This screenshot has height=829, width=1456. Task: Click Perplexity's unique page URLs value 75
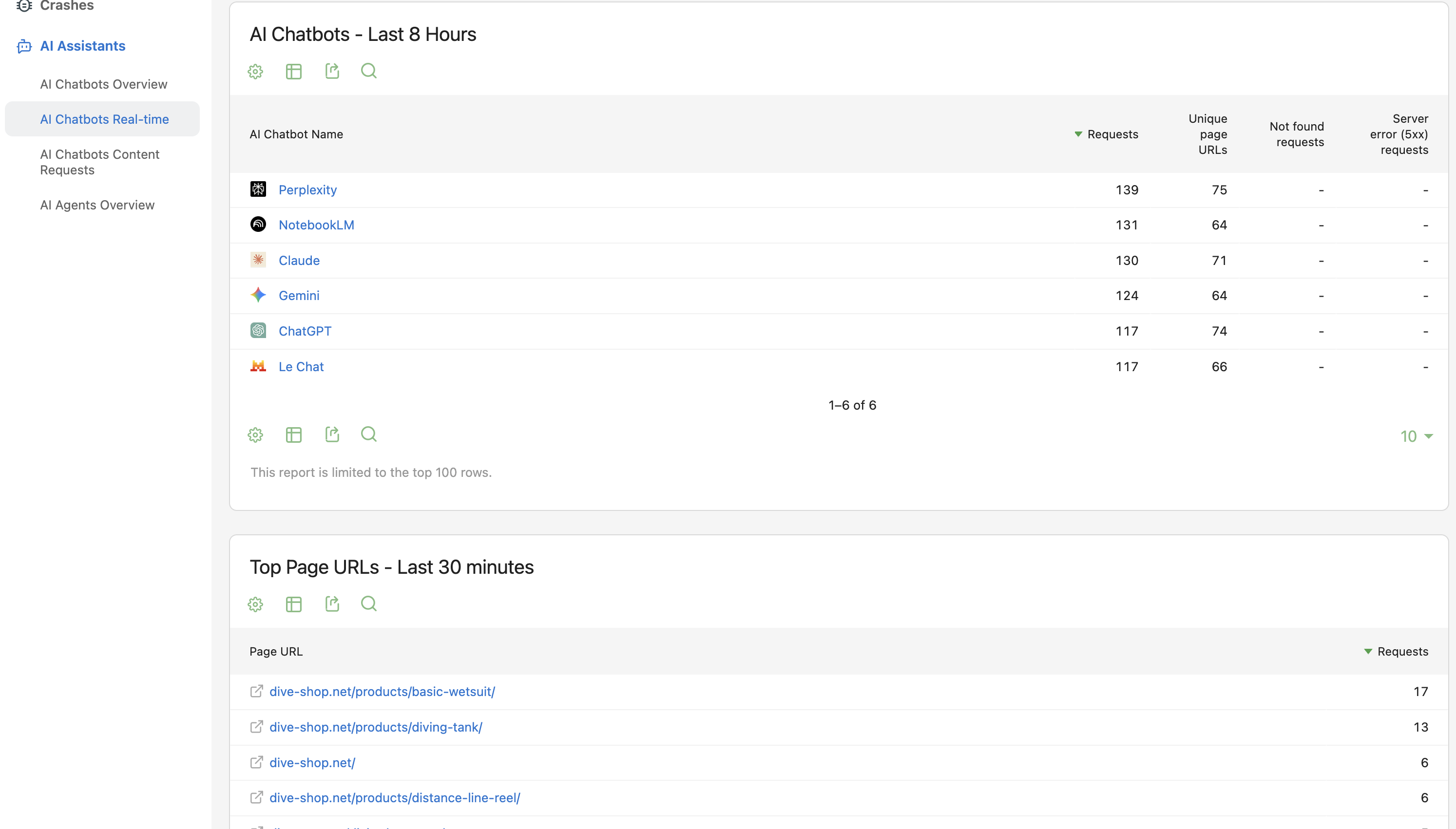(1219, 189)
